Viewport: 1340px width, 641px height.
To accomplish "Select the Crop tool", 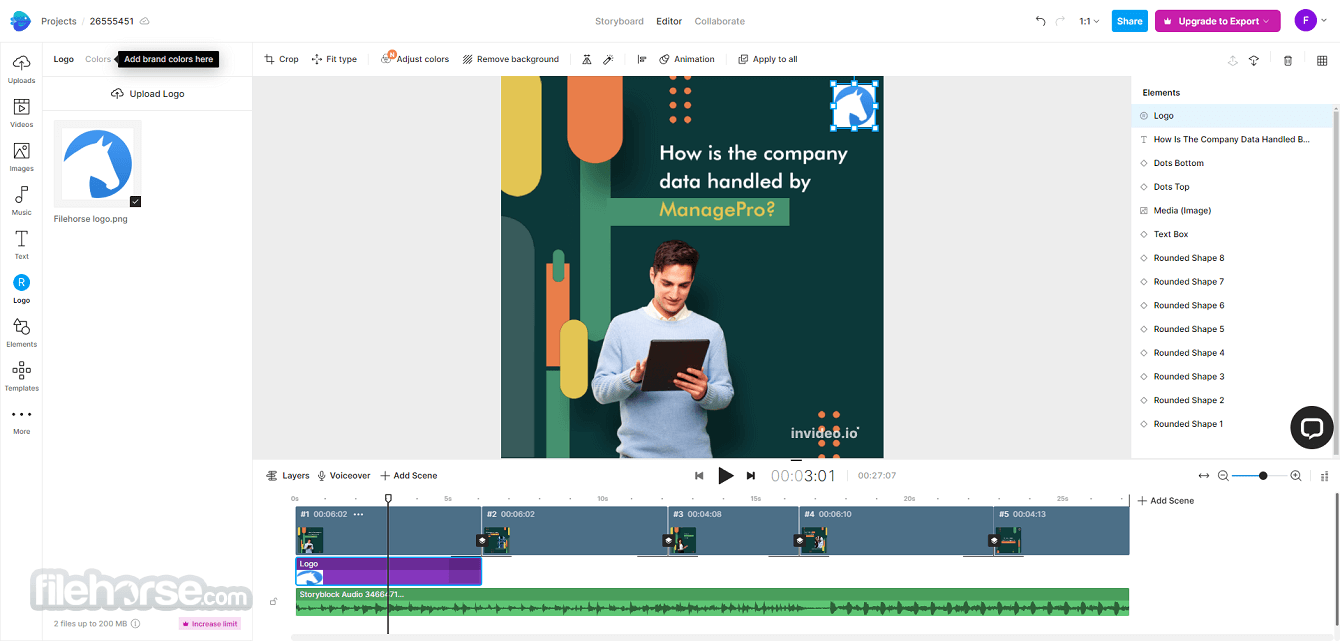I will point(281,59).
